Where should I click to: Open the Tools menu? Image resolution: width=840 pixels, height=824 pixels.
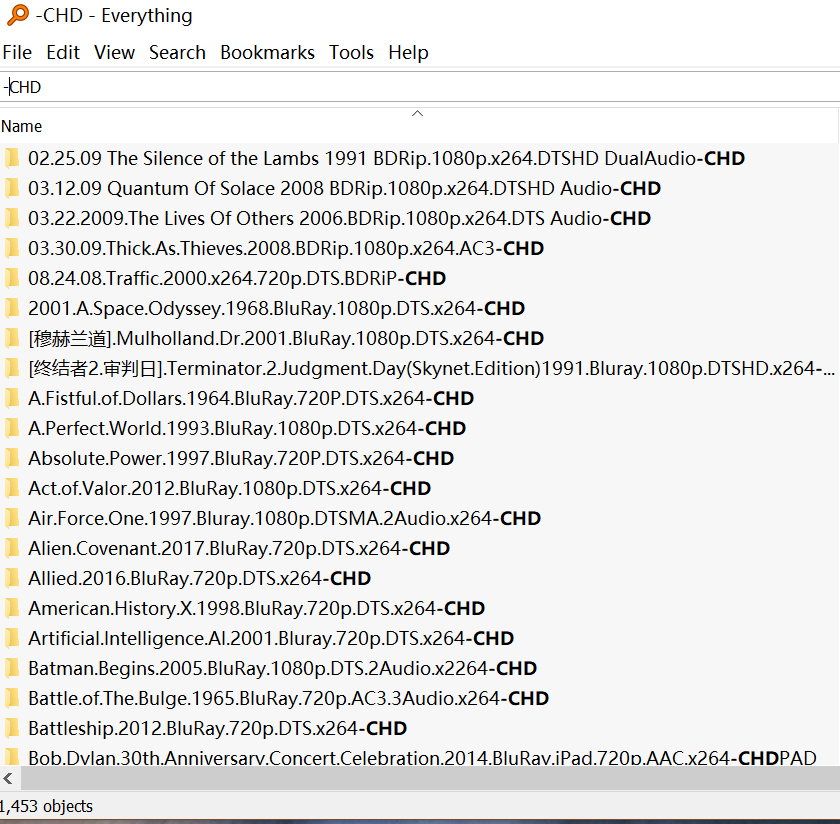click(351, 52)
